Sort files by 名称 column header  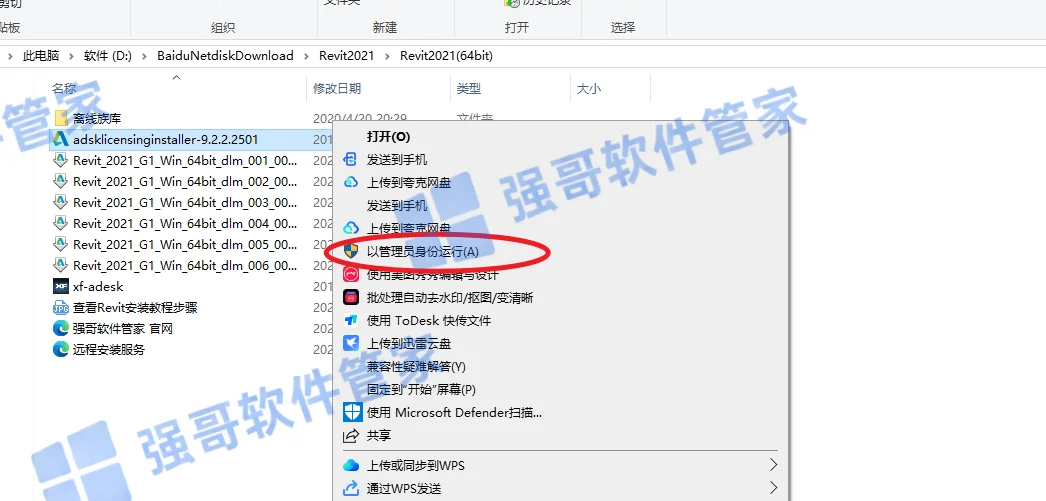(64, 88)
